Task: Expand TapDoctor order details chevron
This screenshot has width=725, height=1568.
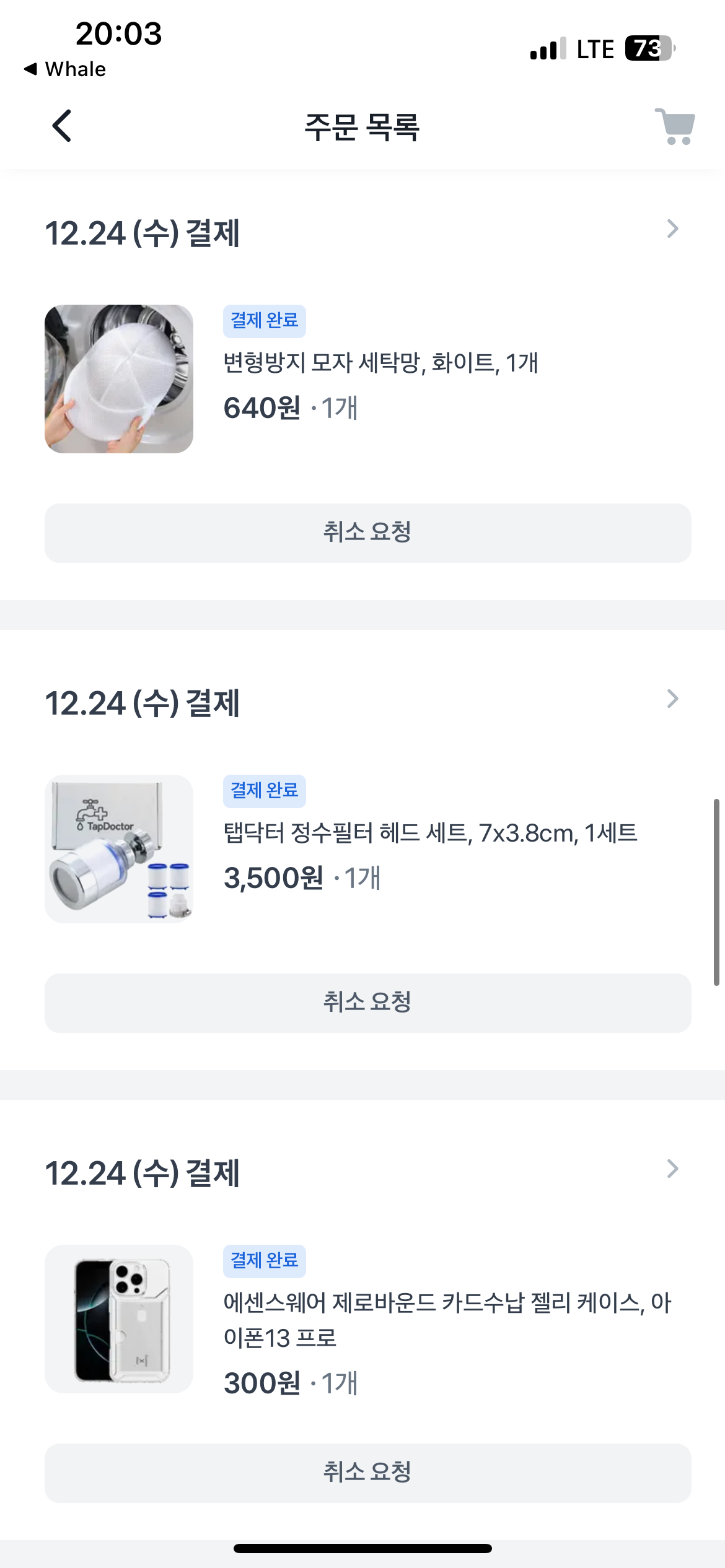Action: point(672,699)
